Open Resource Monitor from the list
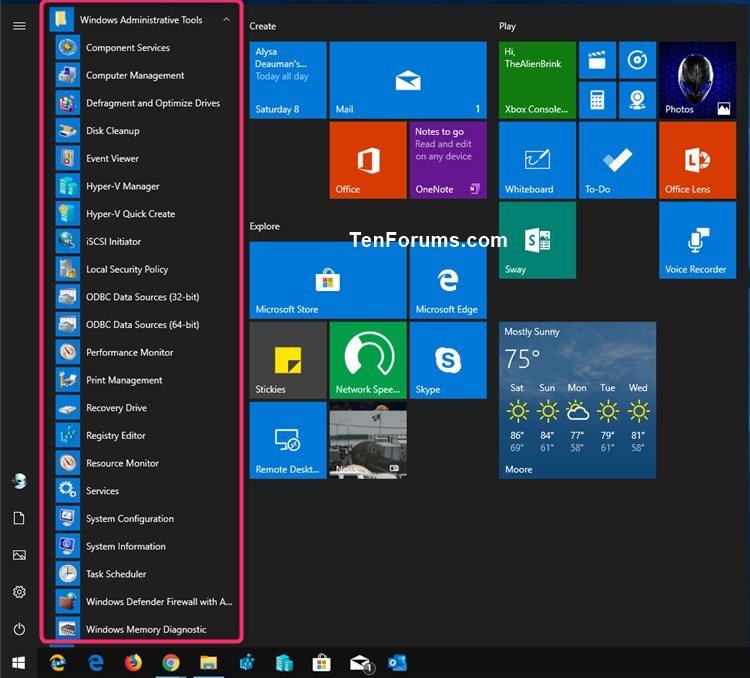 click(x=142, y=463)
